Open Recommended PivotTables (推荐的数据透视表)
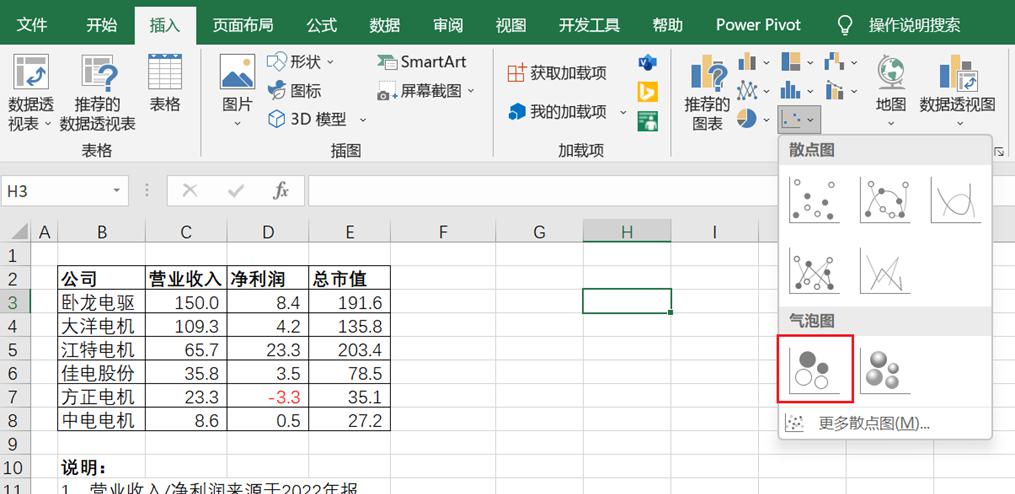This screenshot has height=494, width=1015. [x=98, y=93]
